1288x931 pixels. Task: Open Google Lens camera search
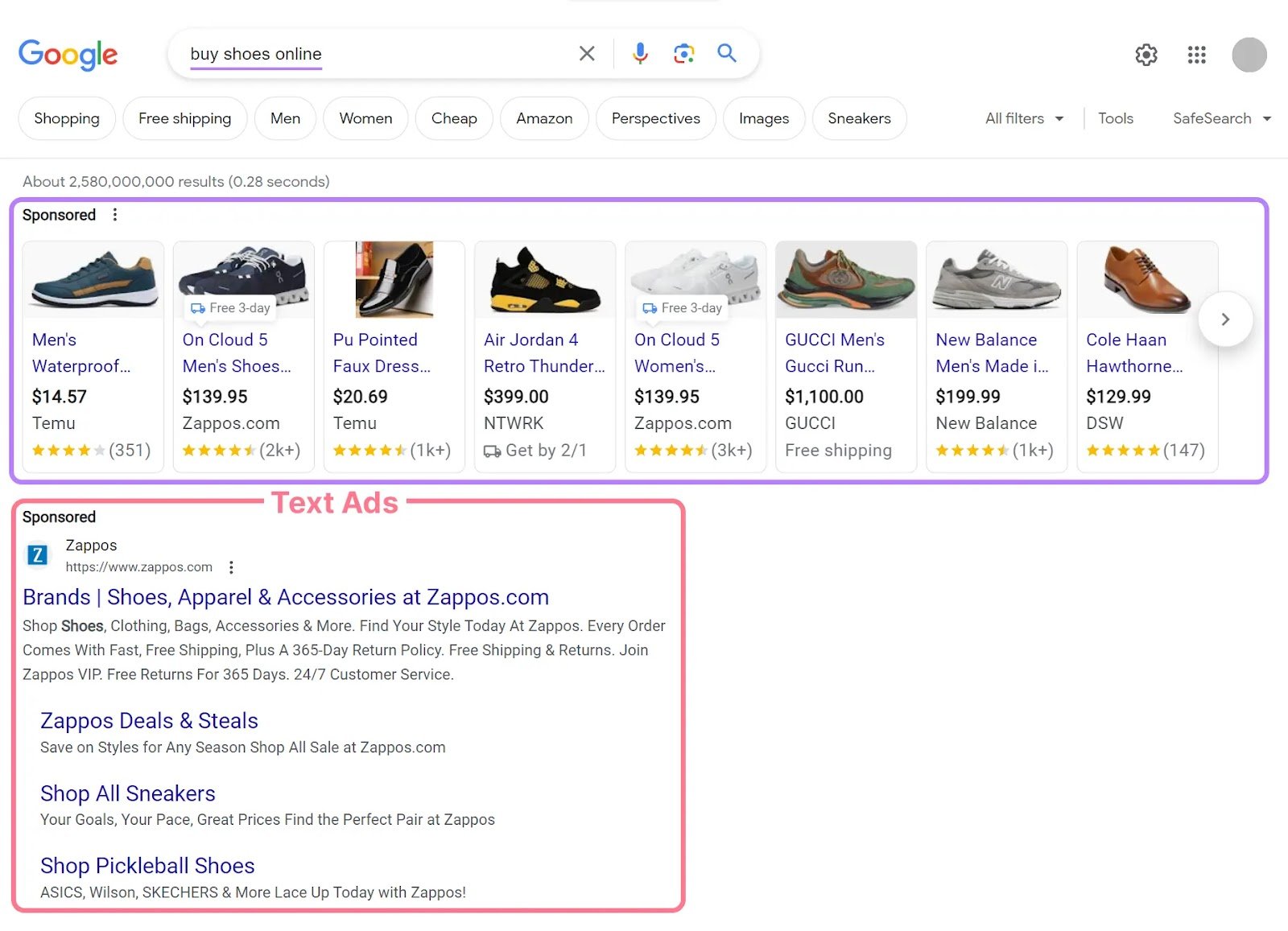(x=683, y=53)
